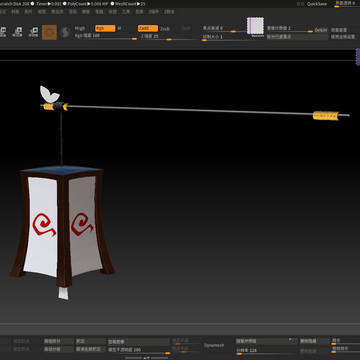
Task: Select the white butterfly ornament on pole
Action: pyautogui.click(x=49, y=94)
